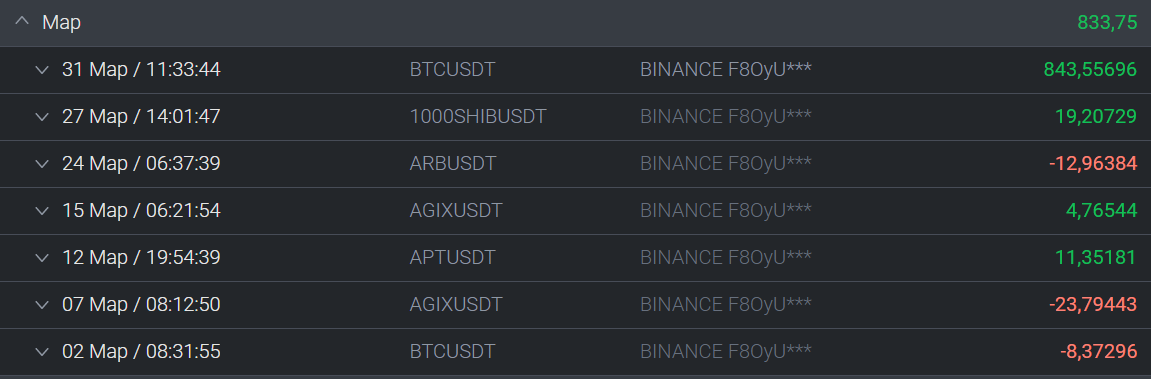
Task: Expand the 12 Мар 19:54:39 trade chevron
Action: 43,258
